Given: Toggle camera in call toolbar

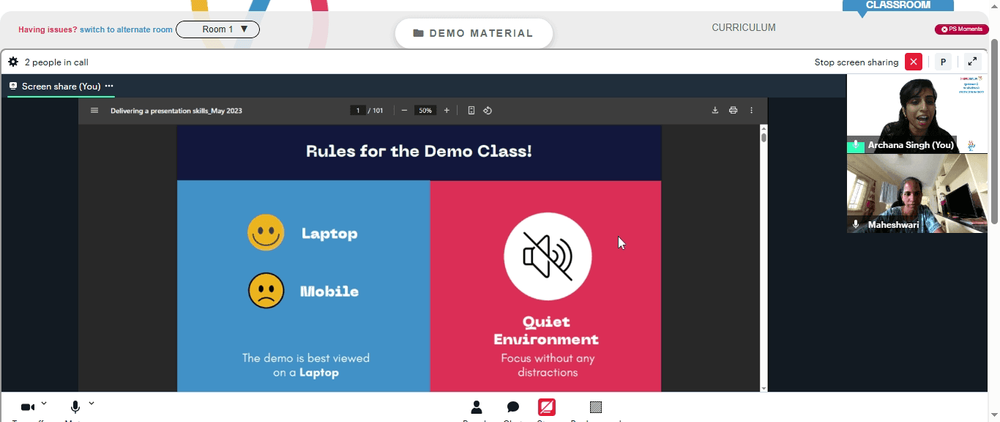Looking at the screenshot, I should coord(27,407).
